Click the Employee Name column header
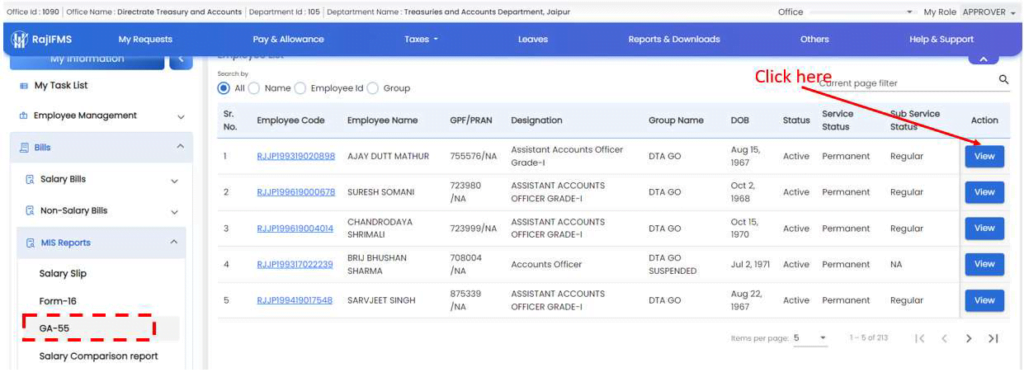This screenshot has width=1024, height=377. 383,120
